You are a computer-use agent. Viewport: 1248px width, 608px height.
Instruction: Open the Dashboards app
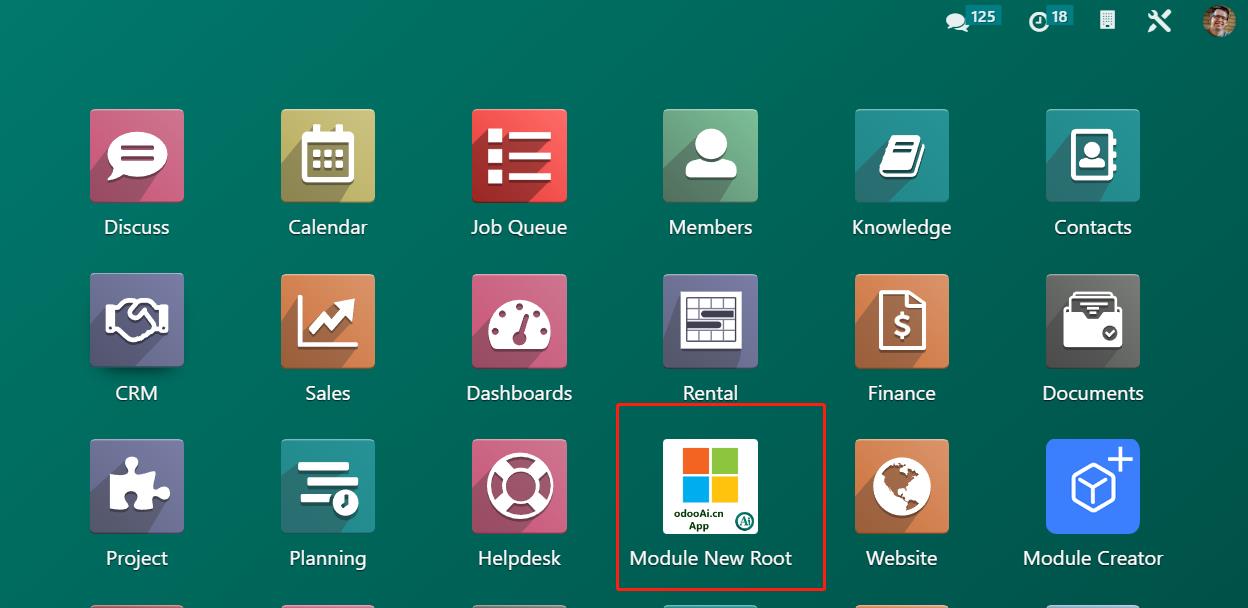[x=519, y=321]
